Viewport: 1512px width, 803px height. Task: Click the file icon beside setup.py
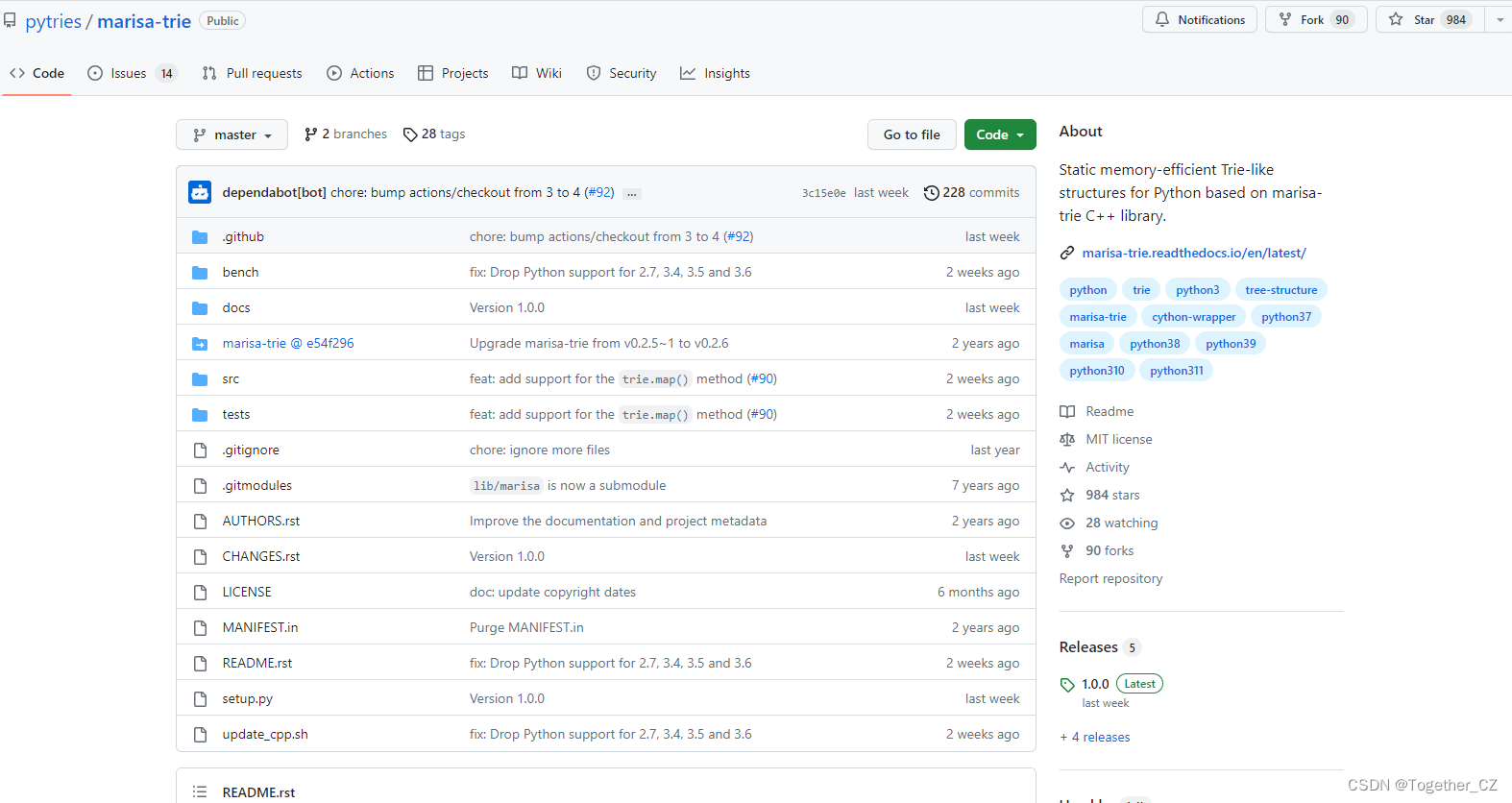click(200, 699)
